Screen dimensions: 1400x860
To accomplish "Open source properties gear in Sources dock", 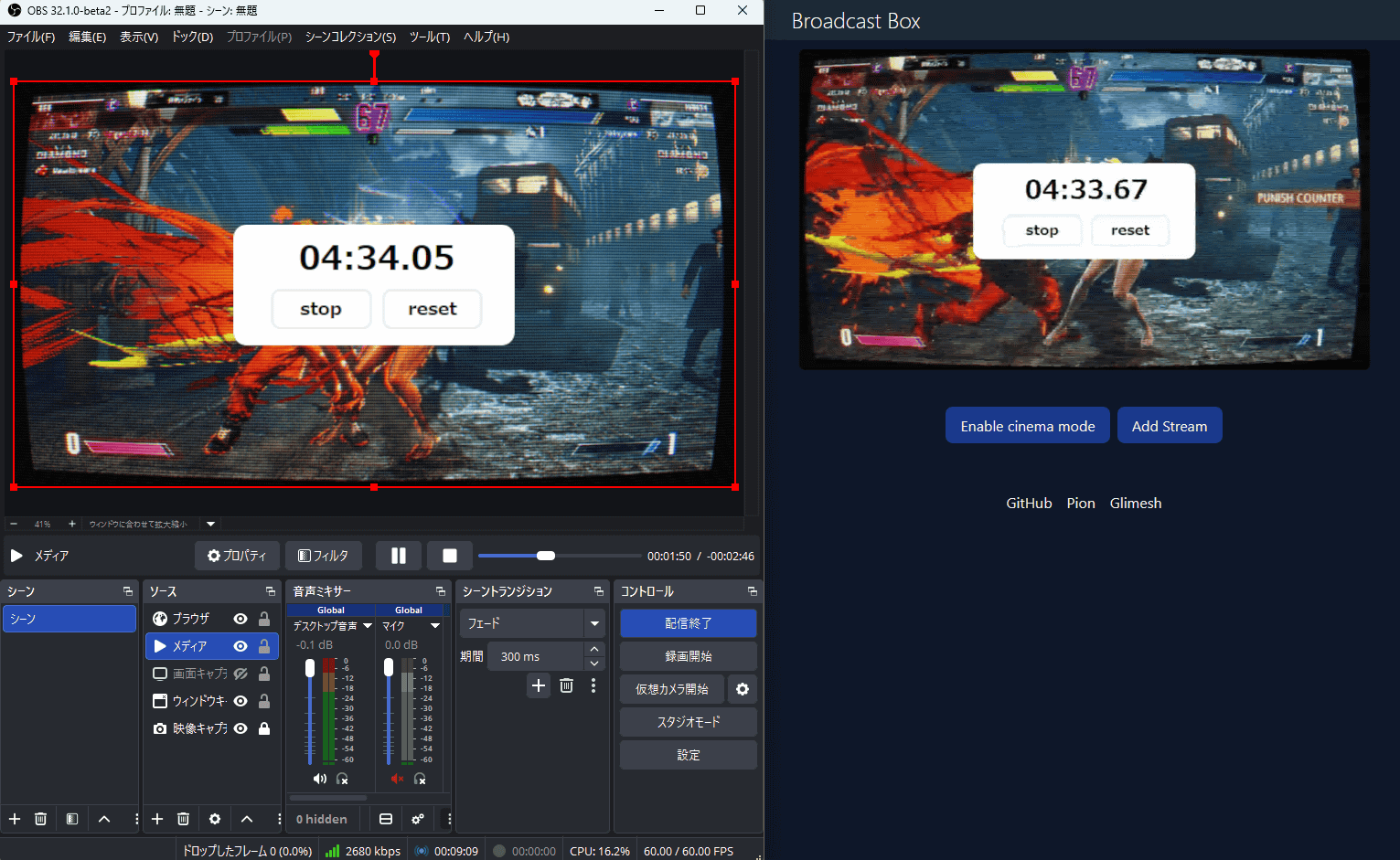I will [x=215, y=819].
